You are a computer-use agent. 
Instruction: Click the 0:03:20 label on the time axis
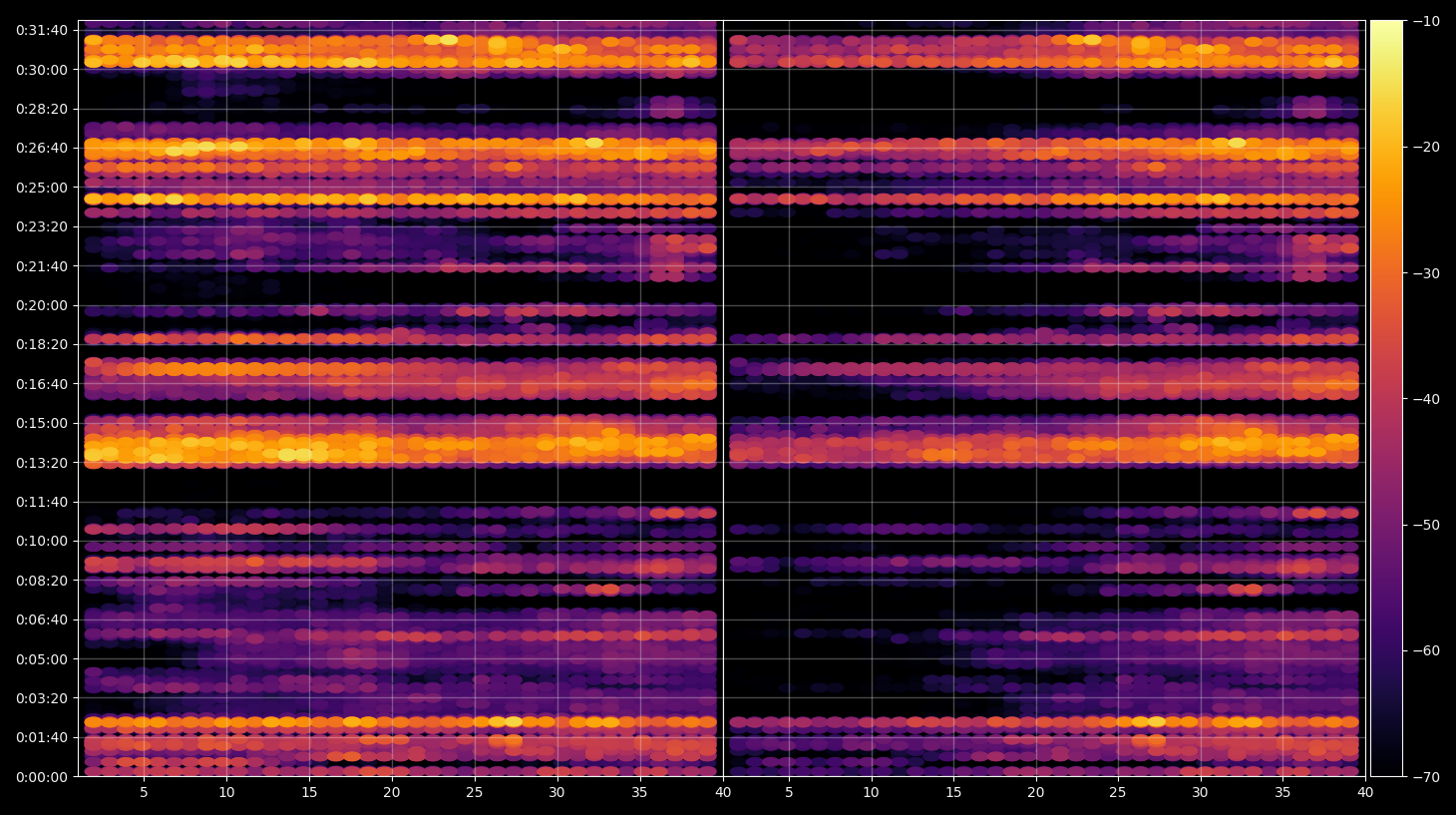(x=42, y=698)
